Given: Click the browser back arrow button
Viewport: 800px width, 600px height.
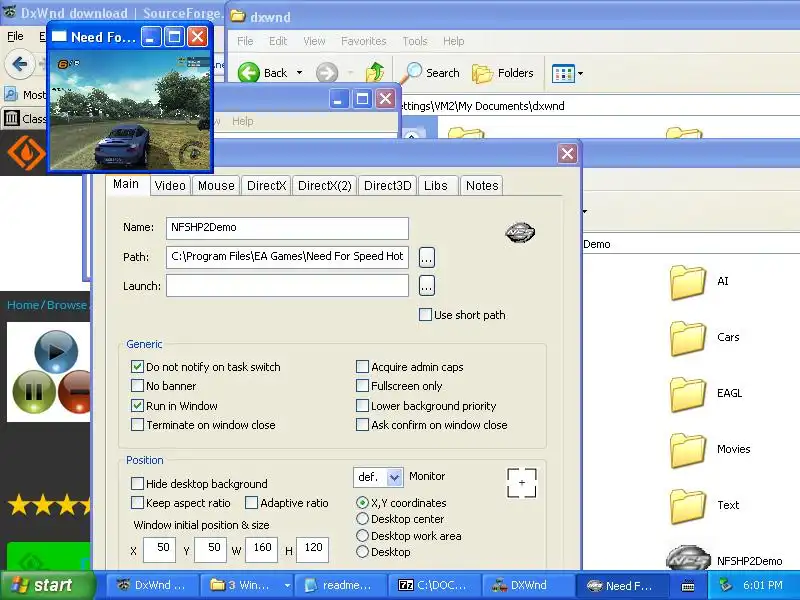Looking at the screenshot, I should 19,64.
